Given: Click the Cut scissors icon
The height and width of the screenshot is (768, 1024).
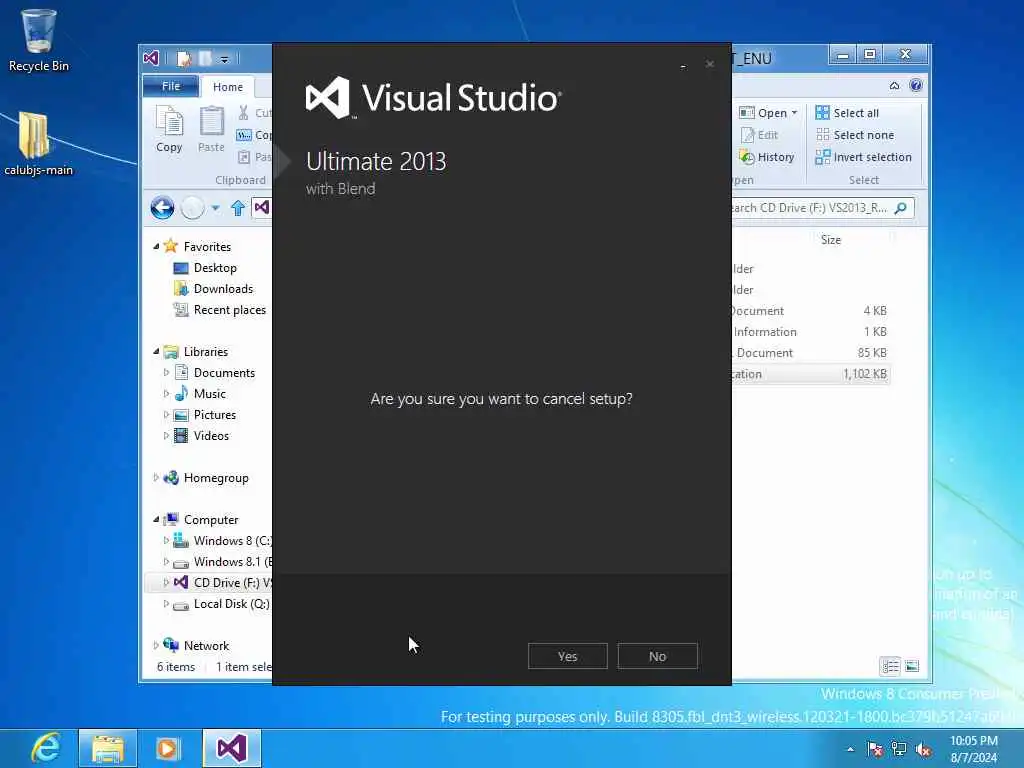Looking at the screenshot, I should click(x=244, y=113).
